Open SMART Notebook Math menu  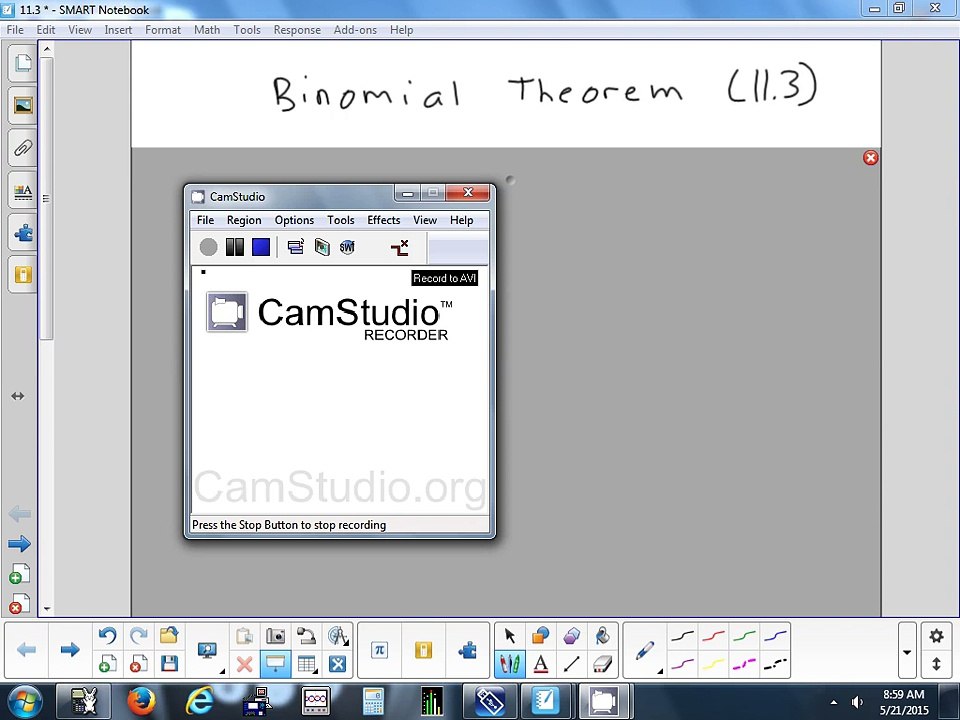coord(207,30)
